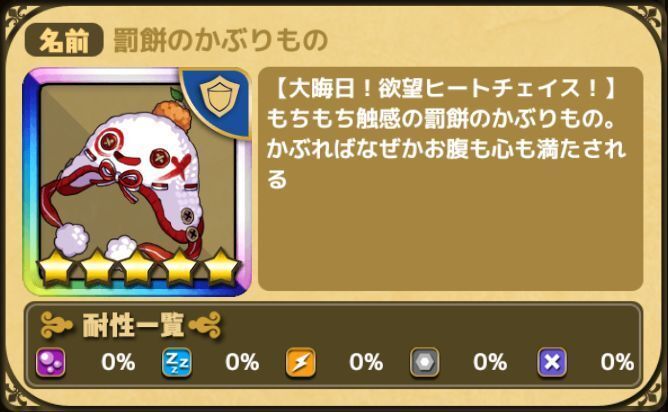Screen dimensions: 668x412
Task: Click the sleep resistance 0% value
Action: [242, 363]
